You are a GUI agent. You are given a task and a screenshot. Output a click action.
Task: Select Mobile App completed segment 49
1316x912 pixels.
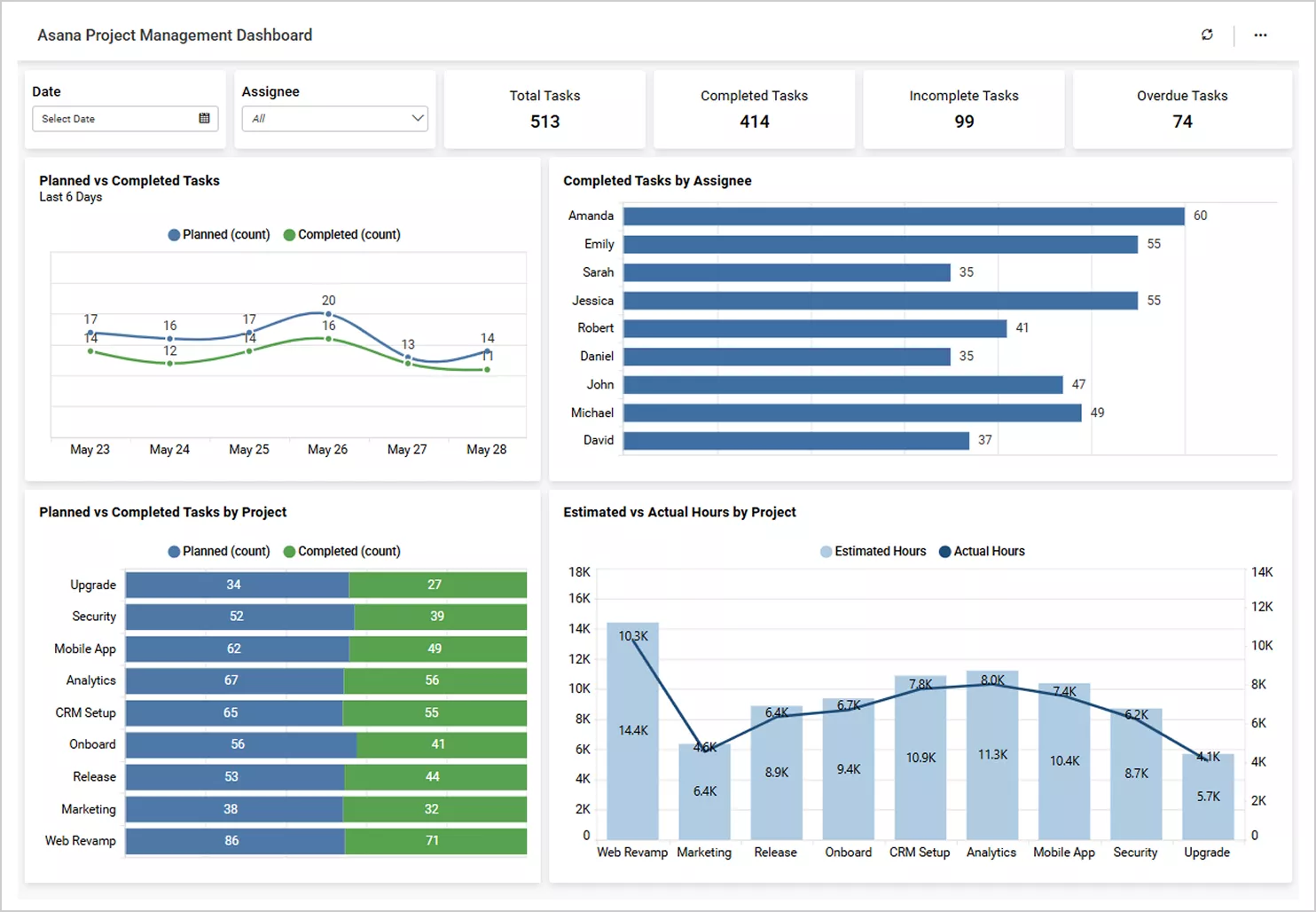pyautogui.click(x=437, y=649)
